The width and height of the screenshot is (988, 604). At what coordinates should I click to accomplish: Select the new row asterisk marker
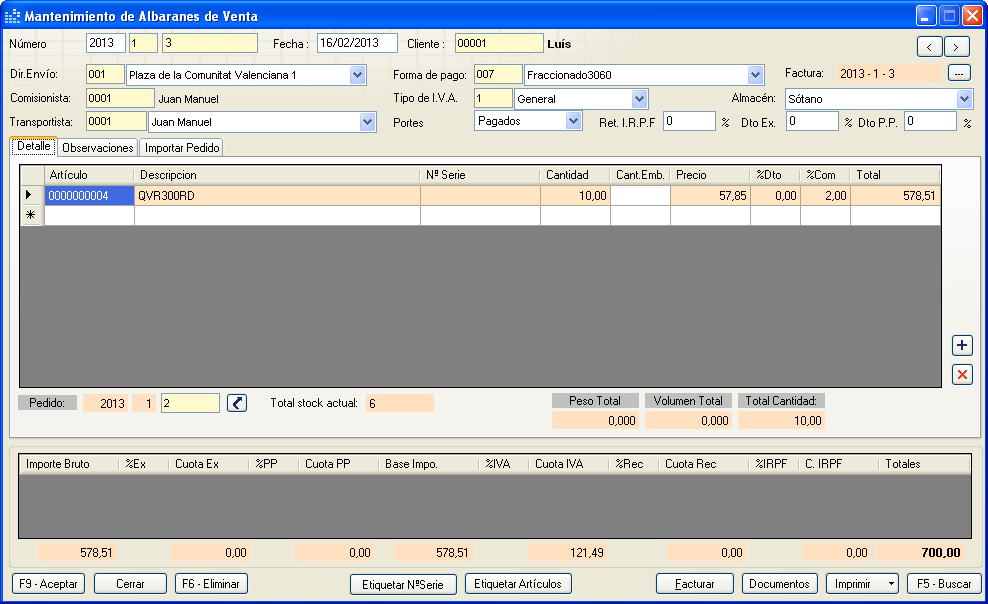tap(30, 215)
